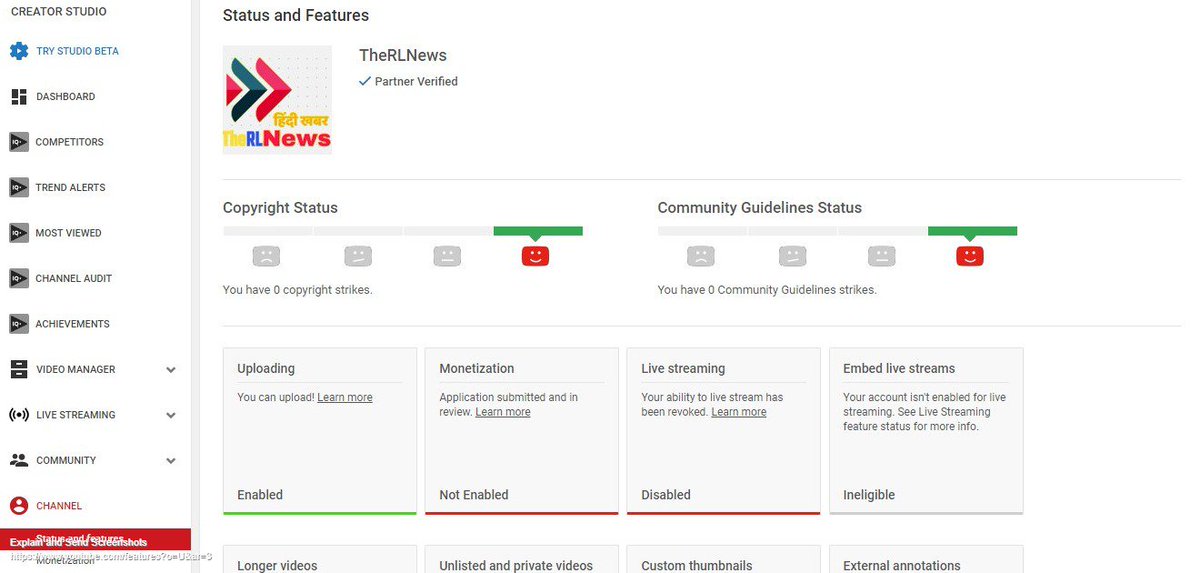This screenshot has width=1200, height=573.
Task: Click the Custom thumbnails card
Action: tap(724, 559)
